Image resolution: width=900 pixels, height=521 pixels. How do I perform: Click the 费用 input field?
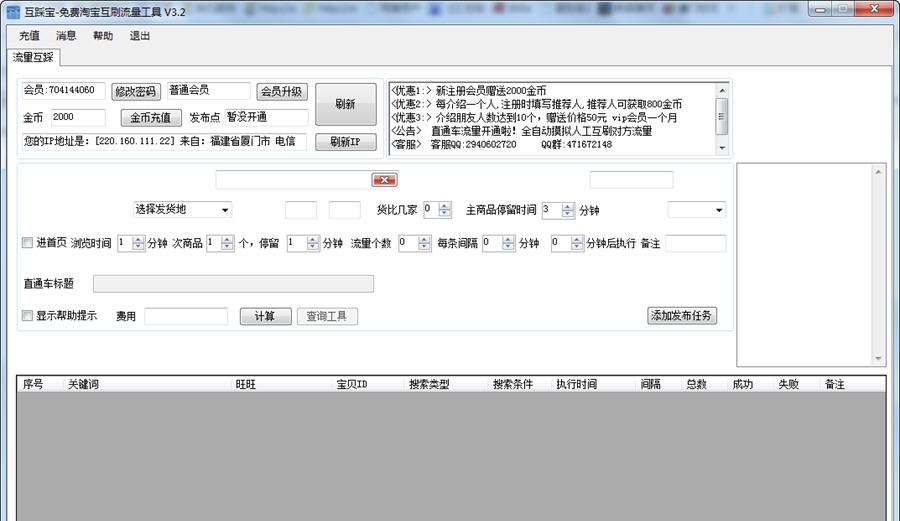(186, 316)
